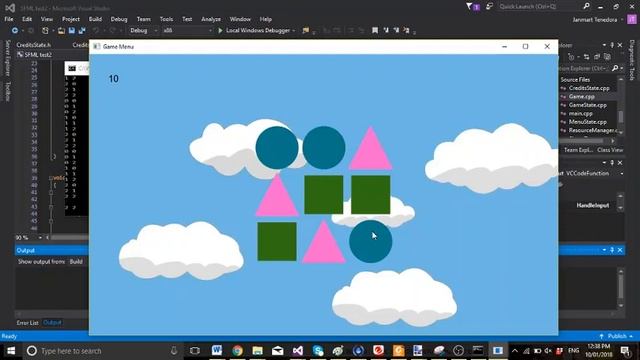Open main.cpp in Solution Explorer
This screenshot has height=360, width=640.
(580, 113)
